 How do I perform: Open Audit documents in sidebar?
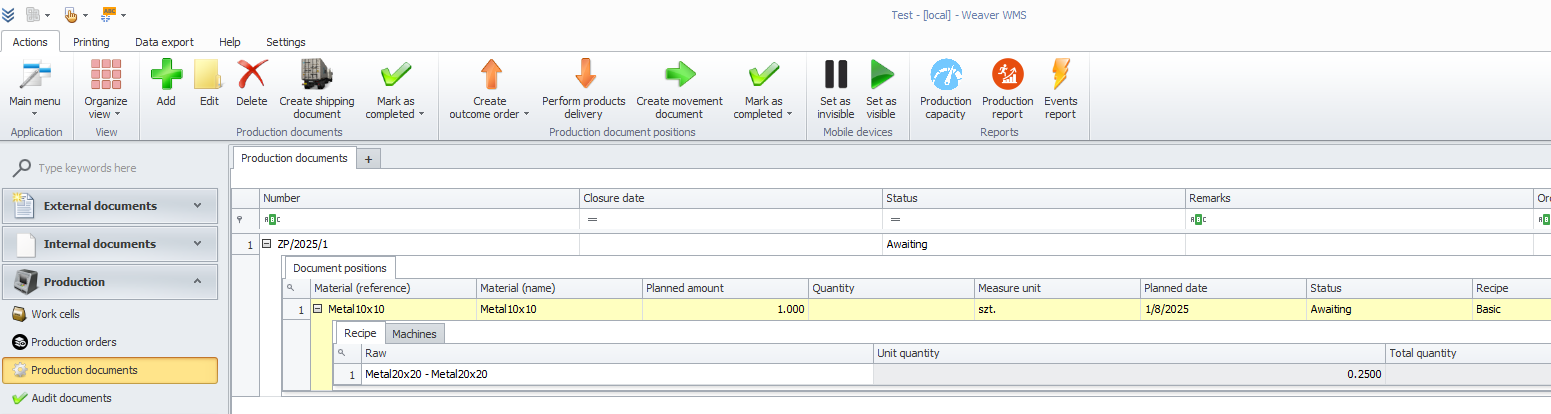(x=110, y=398)
